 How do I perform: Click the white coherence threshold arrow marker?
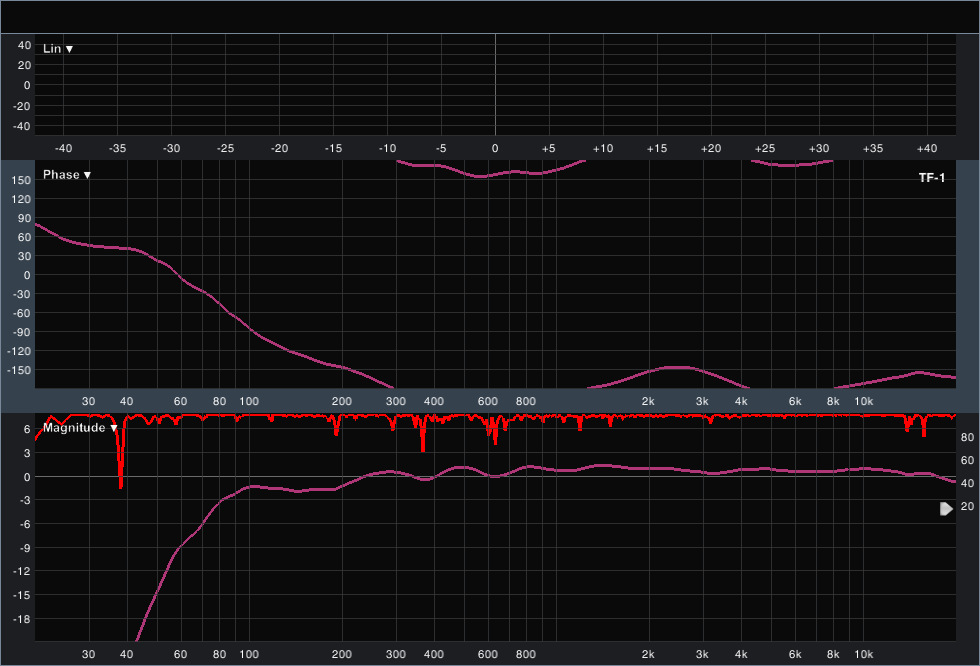[x=946, y=509]
